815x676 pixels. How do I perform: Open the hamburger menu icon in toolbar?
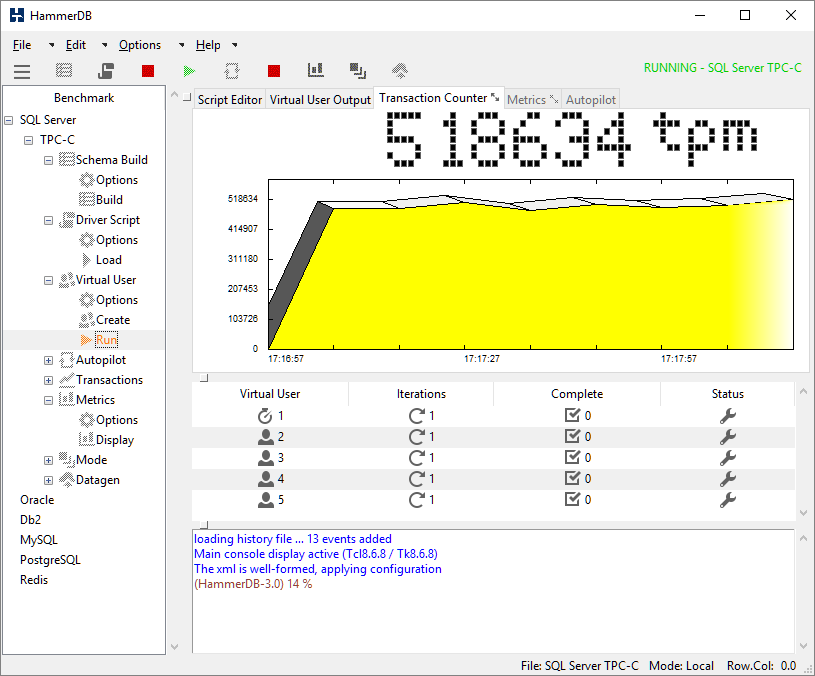point(22,71)
